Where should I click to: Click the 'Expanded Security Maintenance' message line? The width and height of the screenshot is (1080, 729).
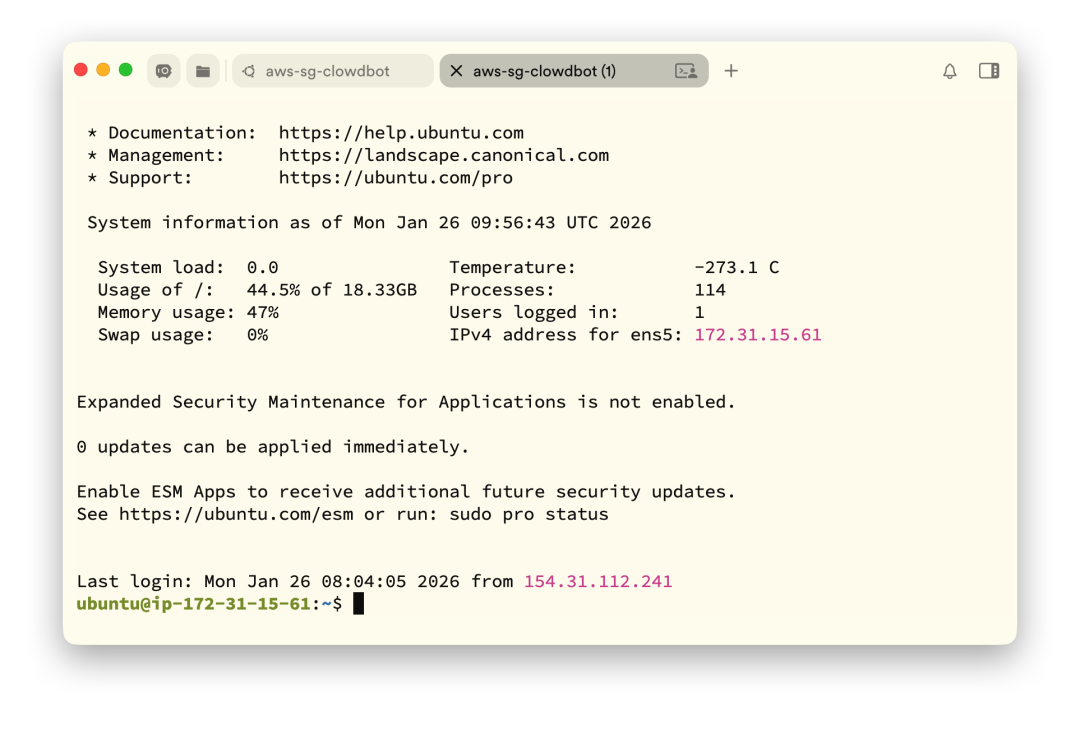[x=406, y=402]
